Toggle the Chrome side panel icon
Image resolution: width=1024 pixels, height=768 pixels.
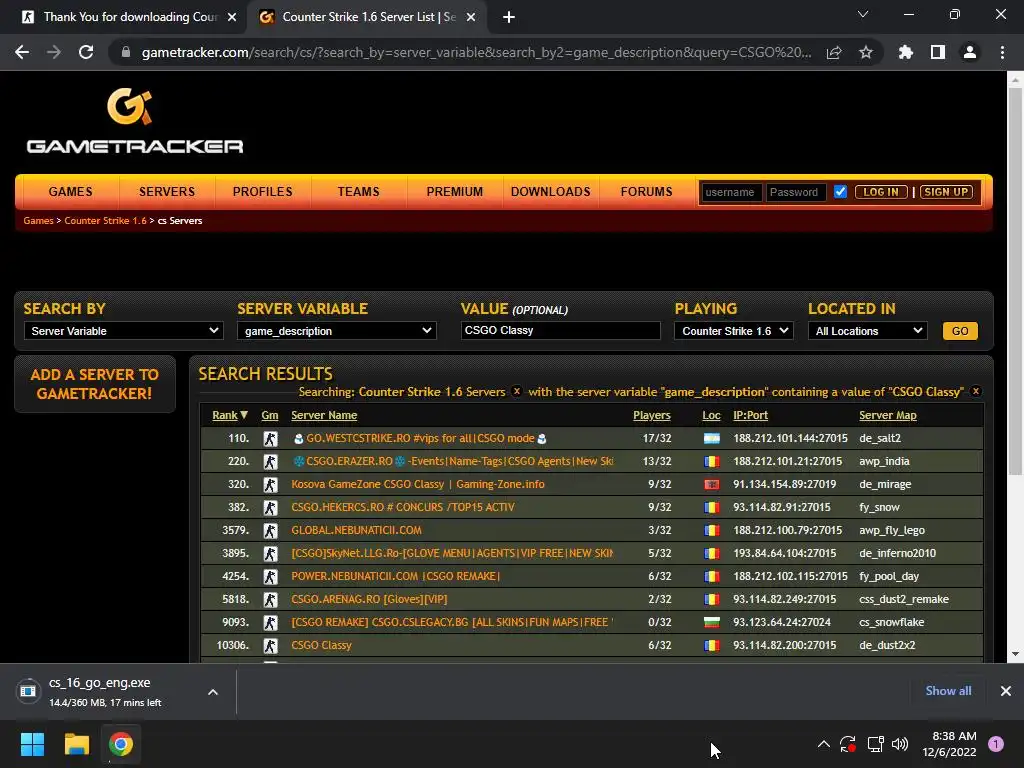[x=938, y=52]
